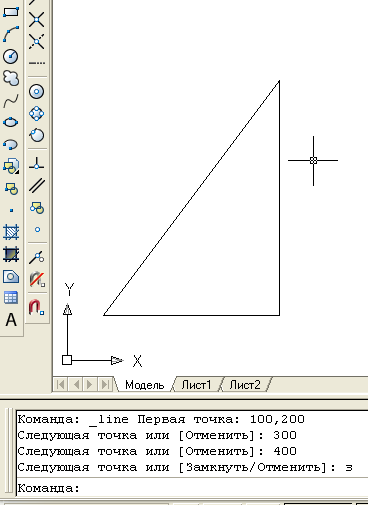Switch to the Лист1 layout tab
Image resolution: width=368 pixels, height=505 pixels.
pyautogui.click(x=196, y=385)
